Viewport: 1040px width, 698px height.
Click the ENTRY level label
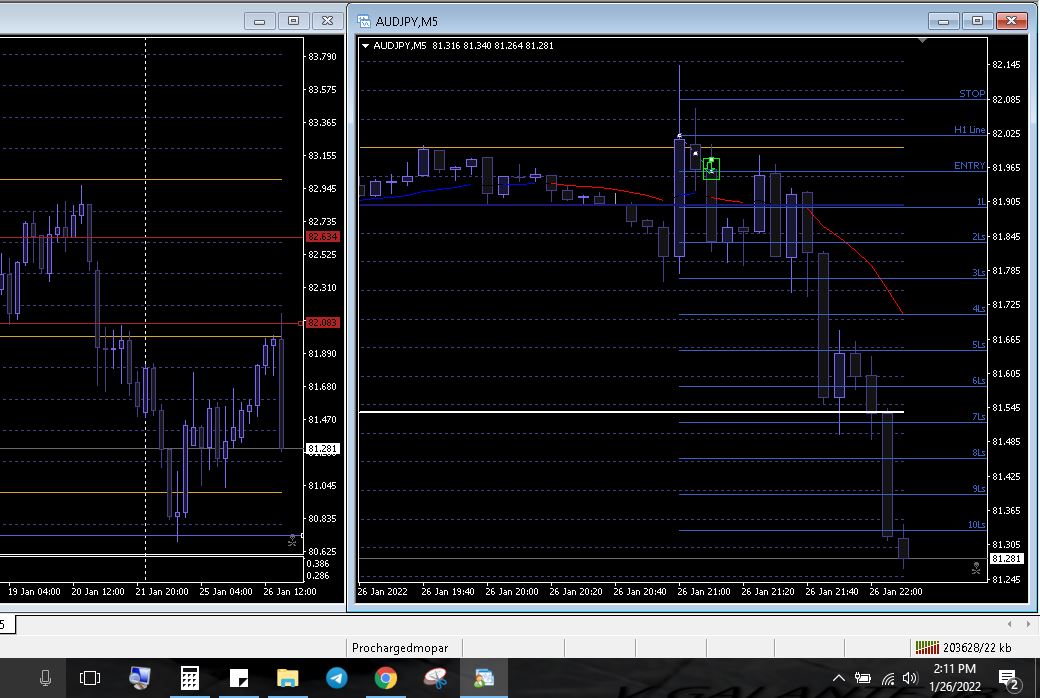coord(969,166)
